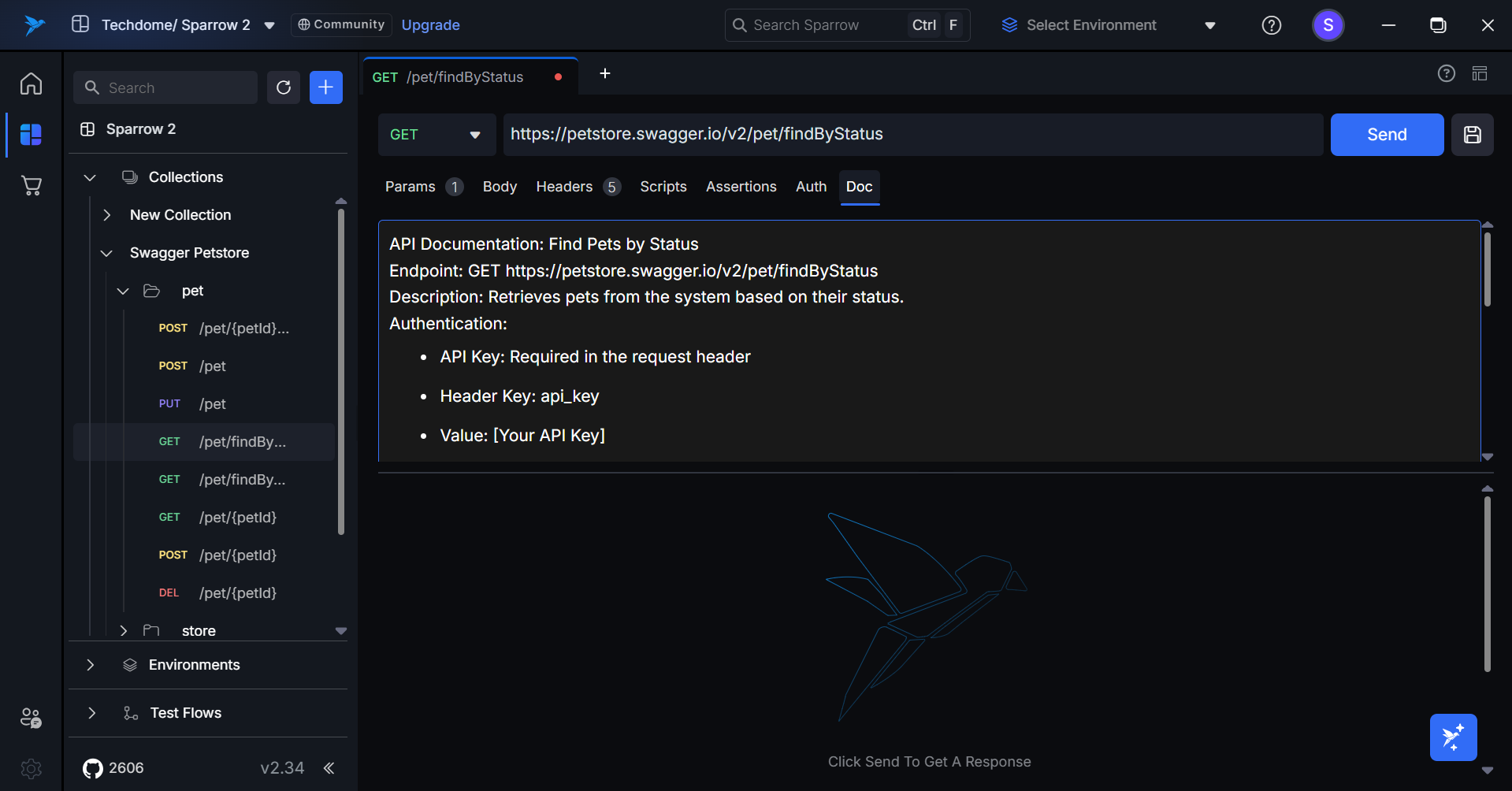This screenshot has width=1512, height=791.
Task: Switch to the Assertions tab
Action: [x=741, y=187]
